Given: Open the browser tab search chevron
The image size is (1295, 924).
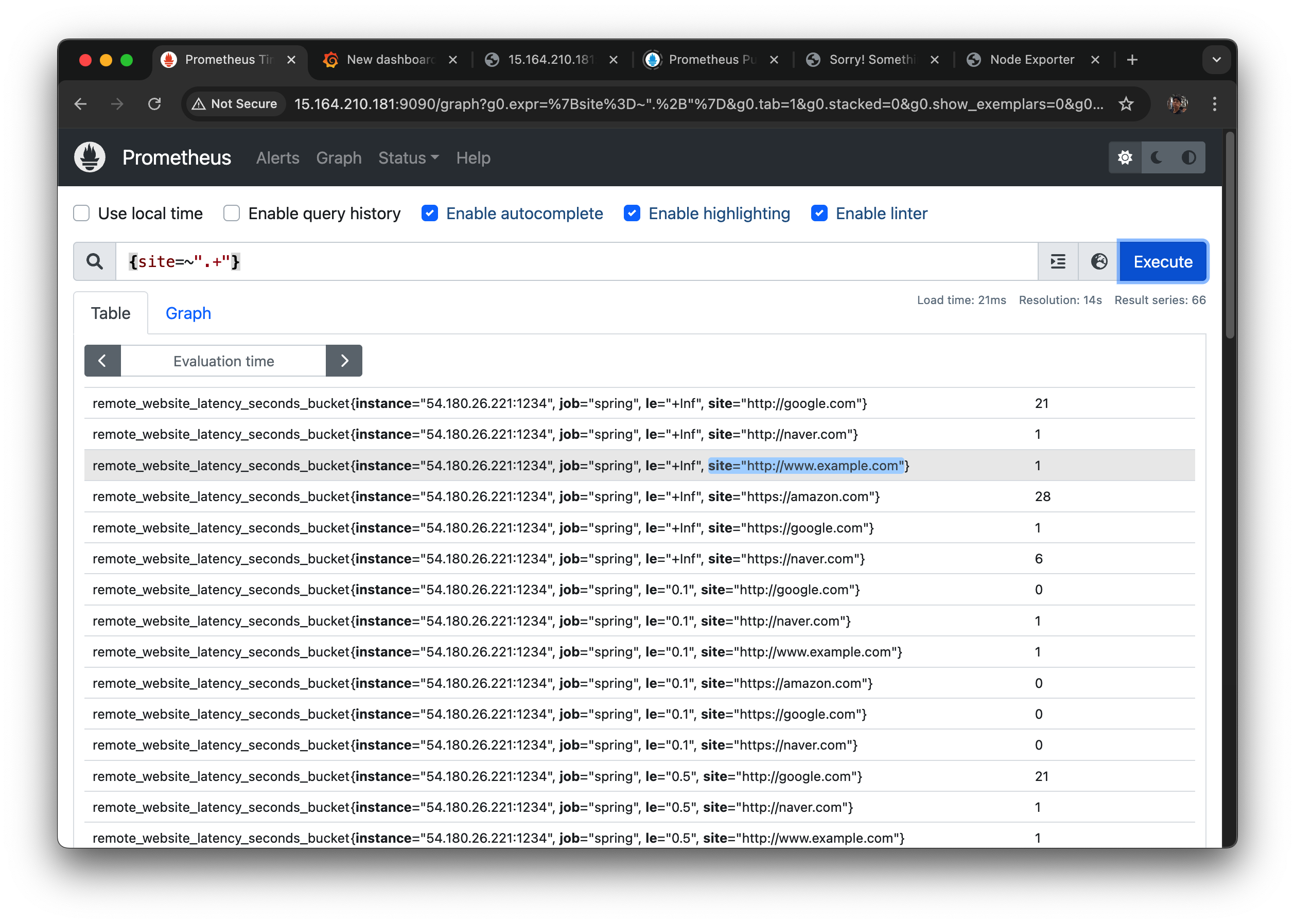Looking at the screenshot, I should [1216, 60].
